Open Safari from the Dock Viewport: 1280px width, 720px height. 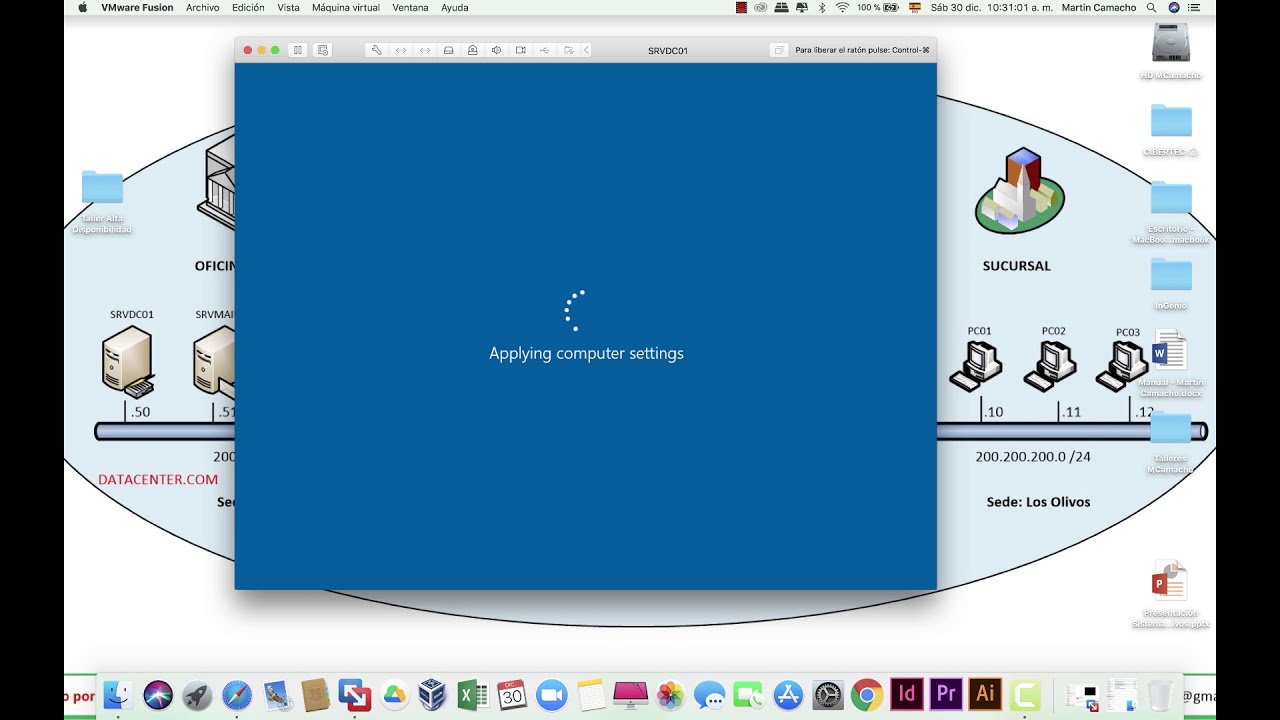[237, 694]
